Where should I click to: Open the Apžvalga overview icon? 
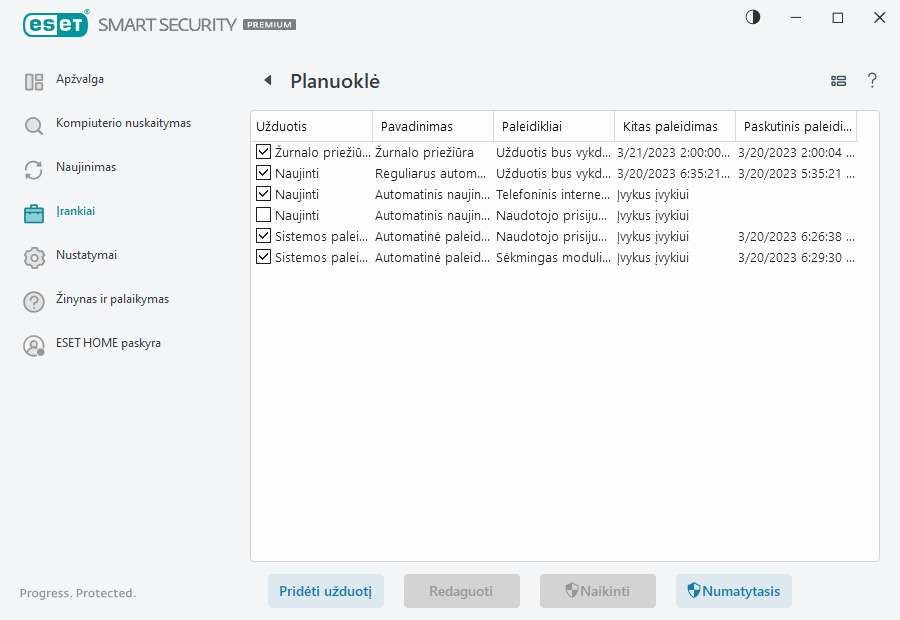pos(33,79)
